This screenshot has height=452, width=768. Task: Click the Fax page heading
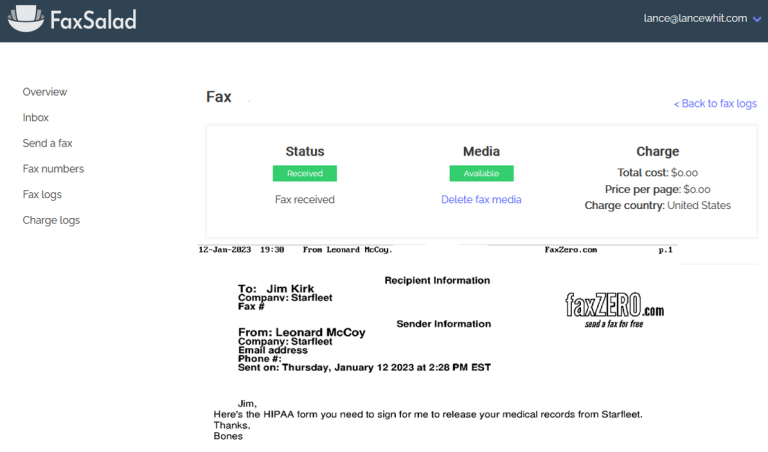pyautogui.click(x=218, y=97)
